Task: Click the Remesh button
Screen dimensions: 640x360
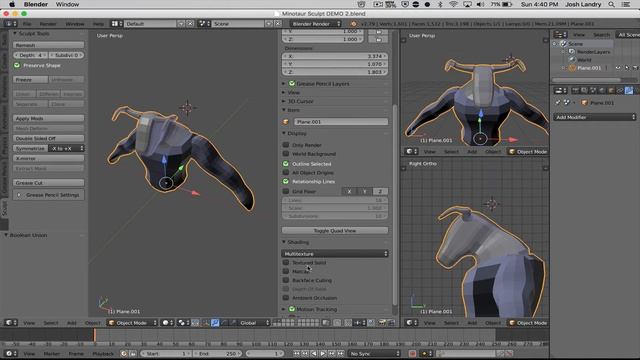Action: [49, 45]
